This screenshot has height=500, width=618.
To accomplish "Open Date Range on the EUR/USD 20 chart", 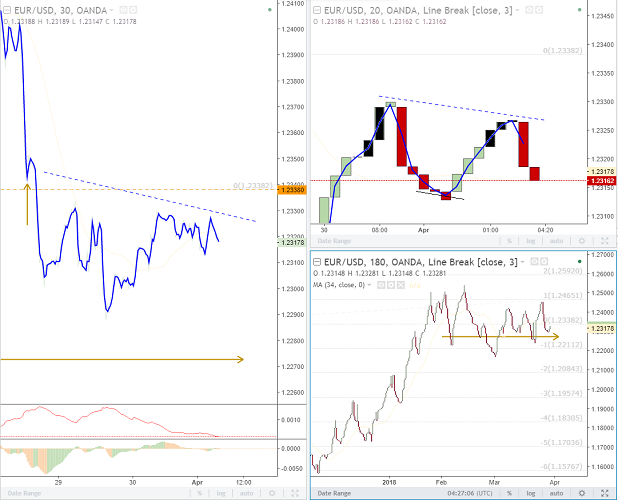I will [334, 241].
